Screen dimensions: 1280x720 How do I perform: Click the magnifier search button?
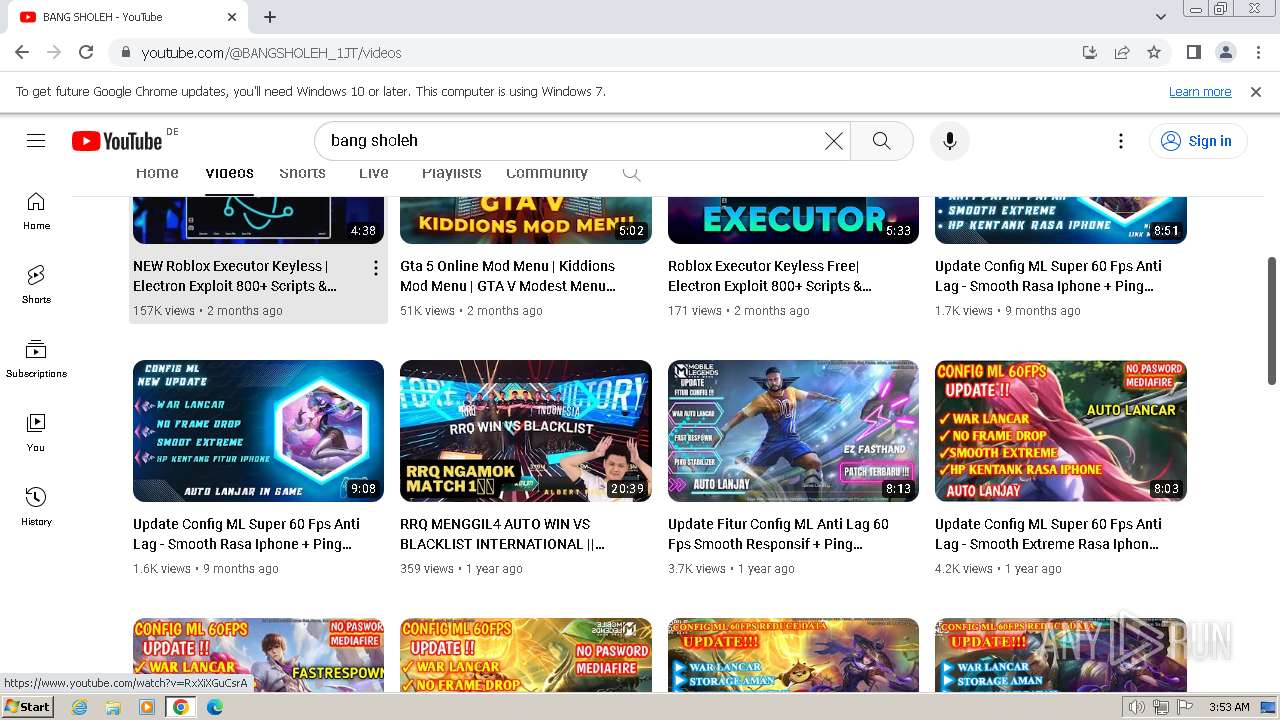(x=881, y=141)
